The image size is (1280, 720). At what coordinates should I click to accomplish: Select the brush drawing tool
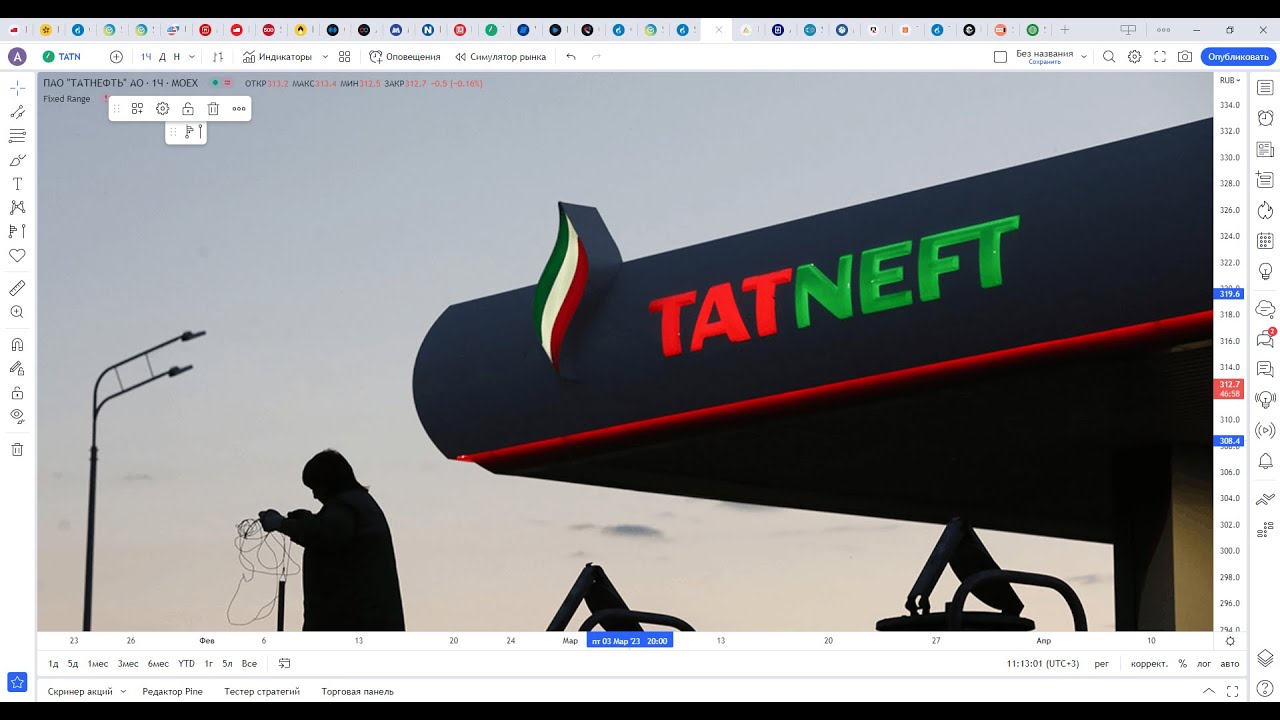pos(17,160)
